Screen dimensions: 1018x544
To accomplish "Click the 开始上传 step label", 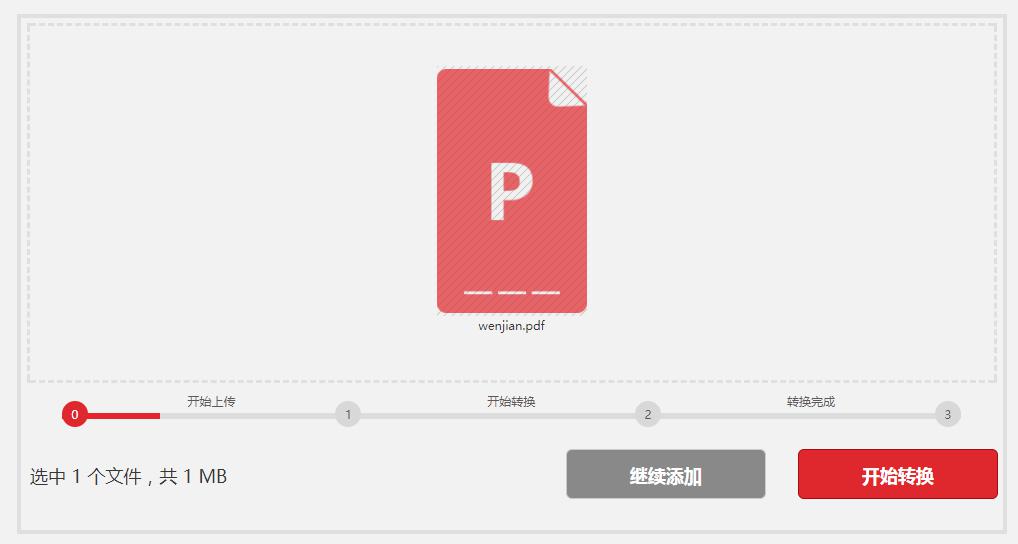I will 211,401.
